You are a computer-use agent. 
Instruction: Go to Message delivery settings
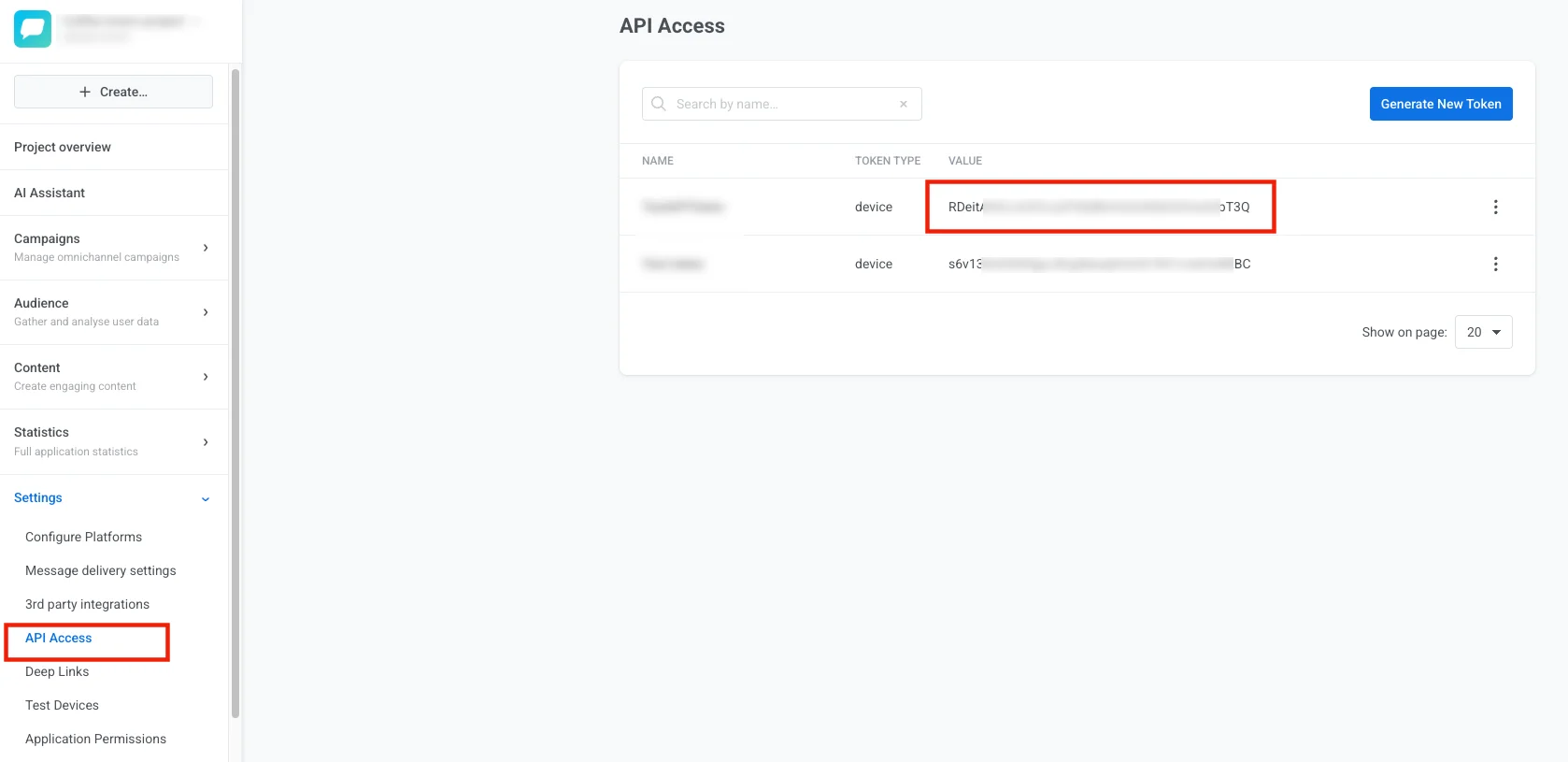100,570
